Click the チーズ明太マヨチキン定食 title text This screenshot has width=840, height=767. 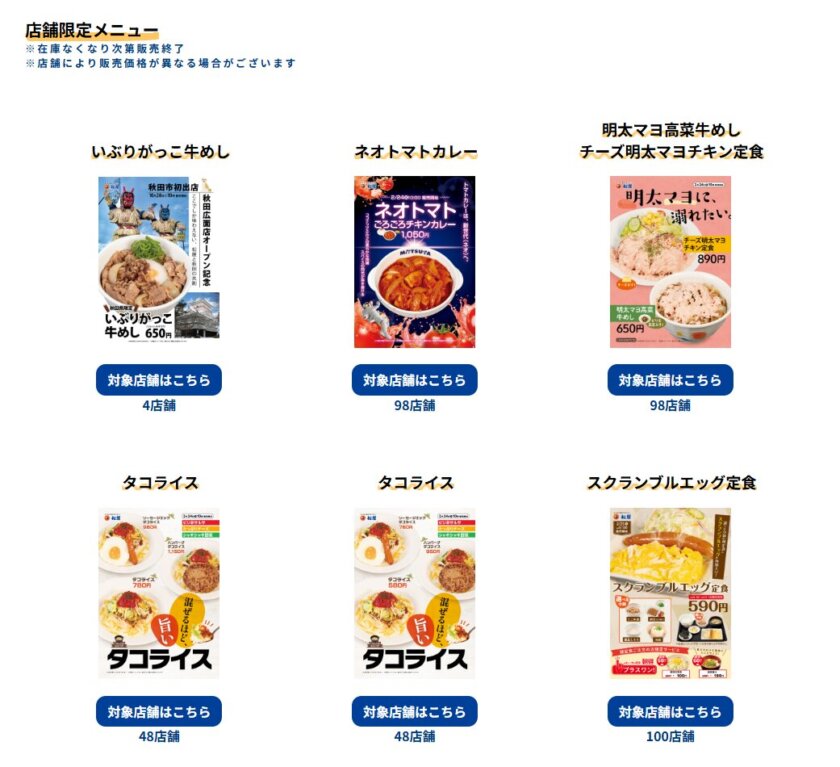(x=671, y=152)
